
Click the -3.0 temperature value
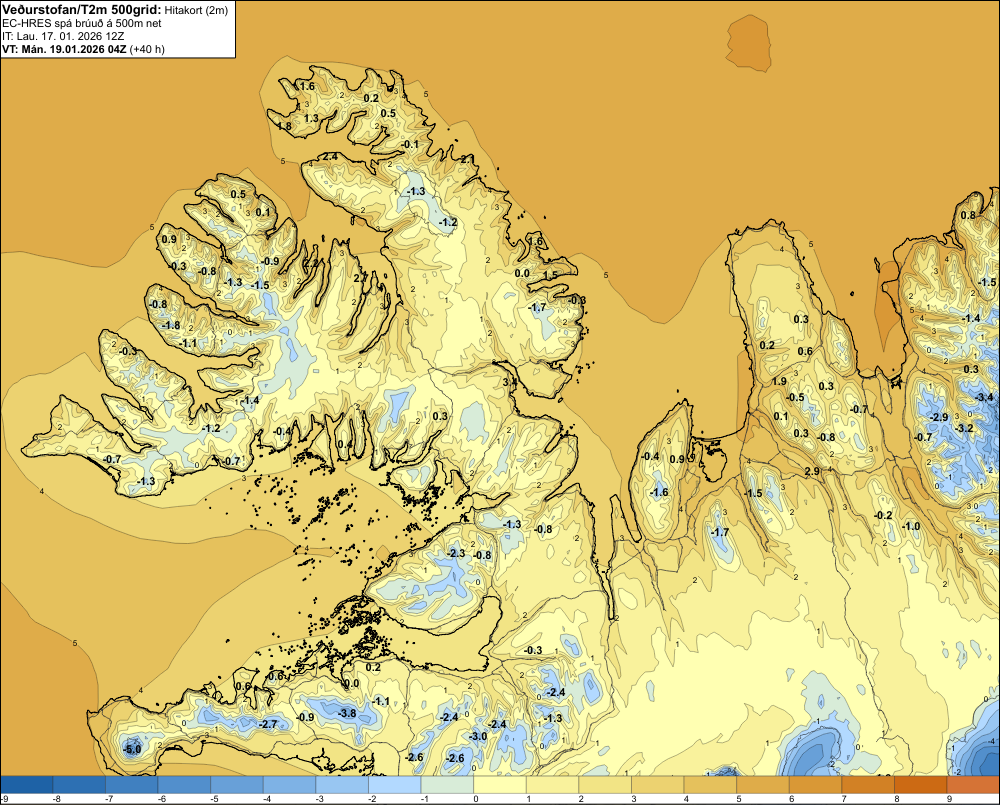(x=478, y=736)
